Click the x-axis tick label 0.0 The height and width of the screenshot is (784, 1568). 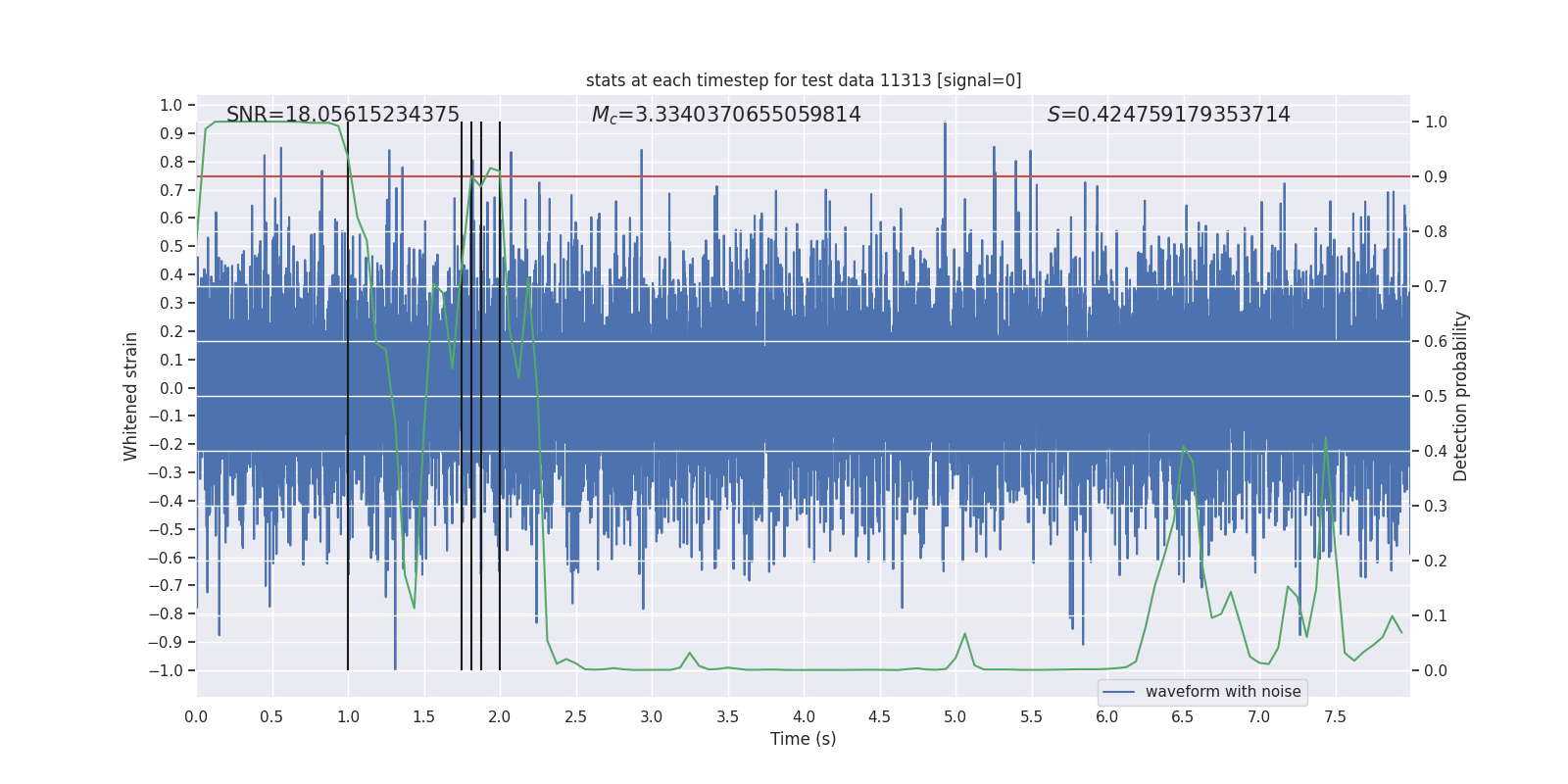tap(196, 716)
